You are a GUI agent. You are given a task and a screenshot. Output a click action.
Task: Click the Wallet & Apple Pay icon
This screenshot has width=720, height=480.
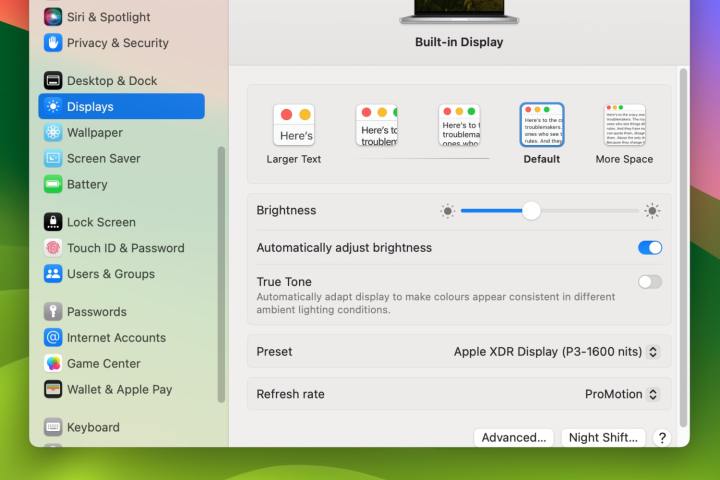coord(53,390)
